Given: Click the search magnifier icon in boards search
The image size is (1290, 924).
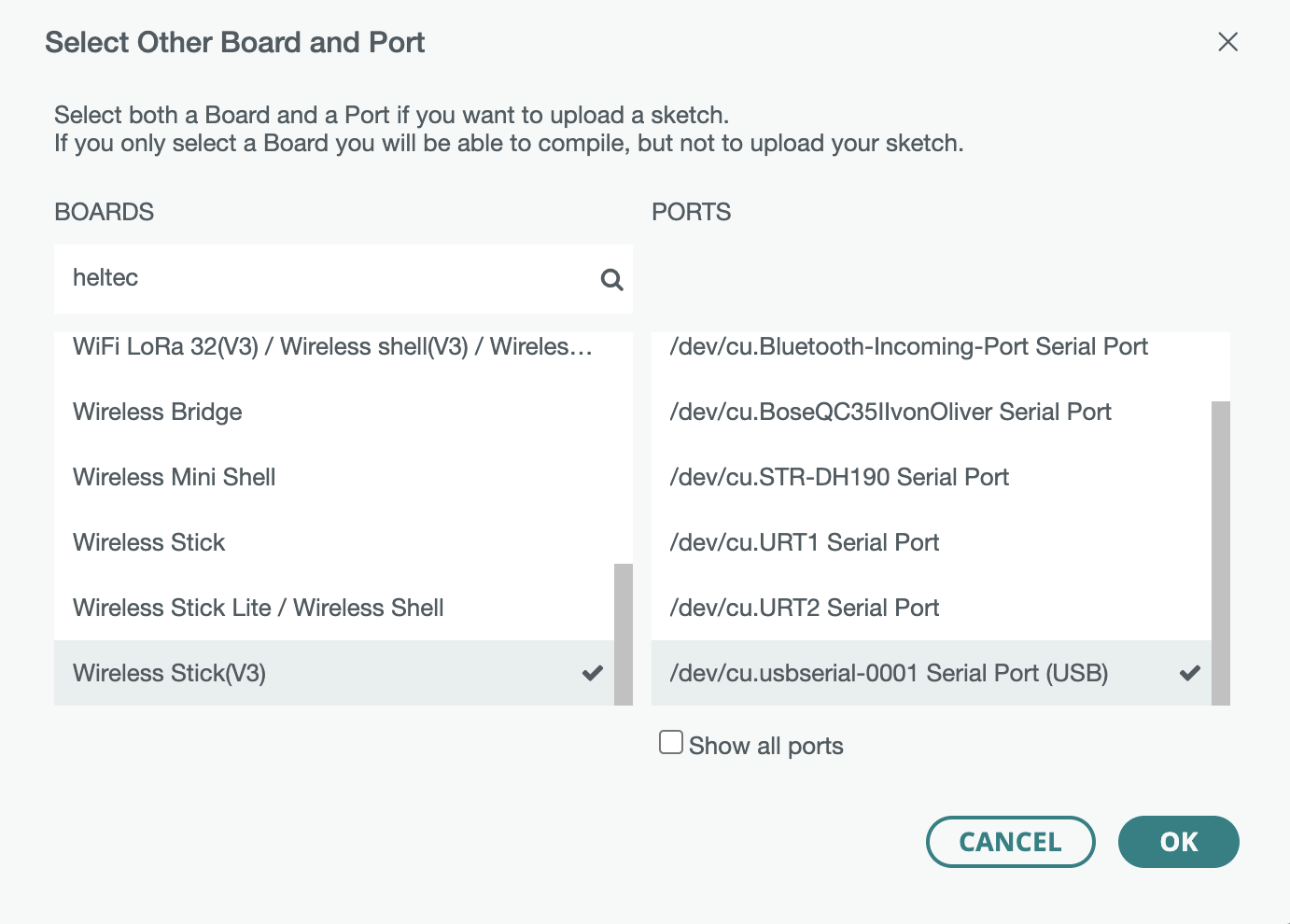Looking at the screenshot, I should point(611,278).
